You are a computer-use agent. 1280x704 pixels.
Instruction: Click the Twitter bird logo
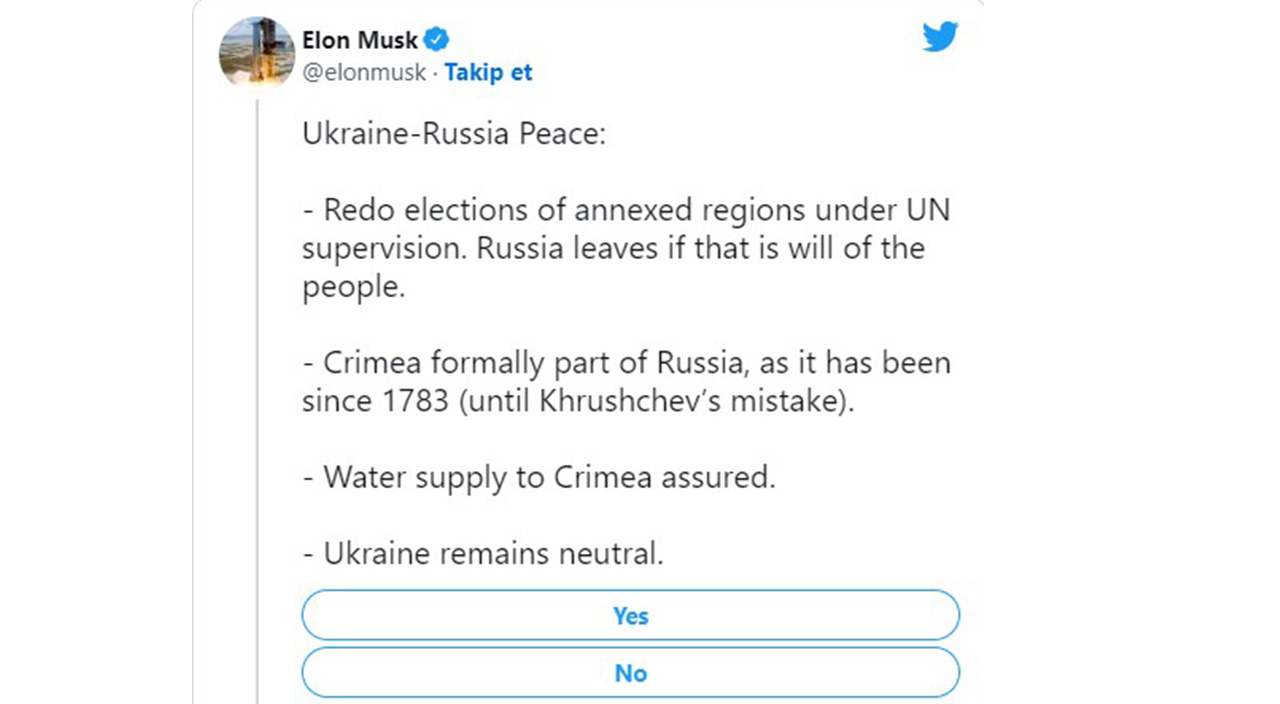click(x=940, y=37)
